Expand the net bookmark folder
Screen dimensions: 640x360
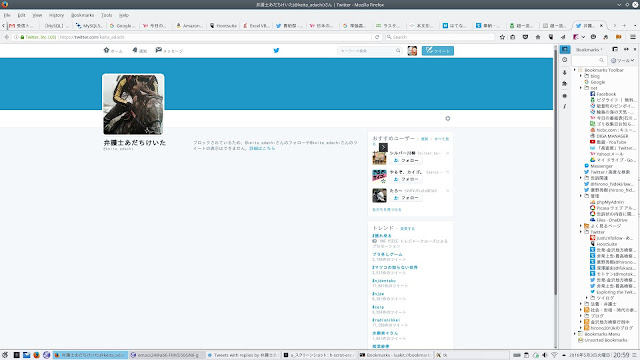pyautogui.click(x=581, y=88)
